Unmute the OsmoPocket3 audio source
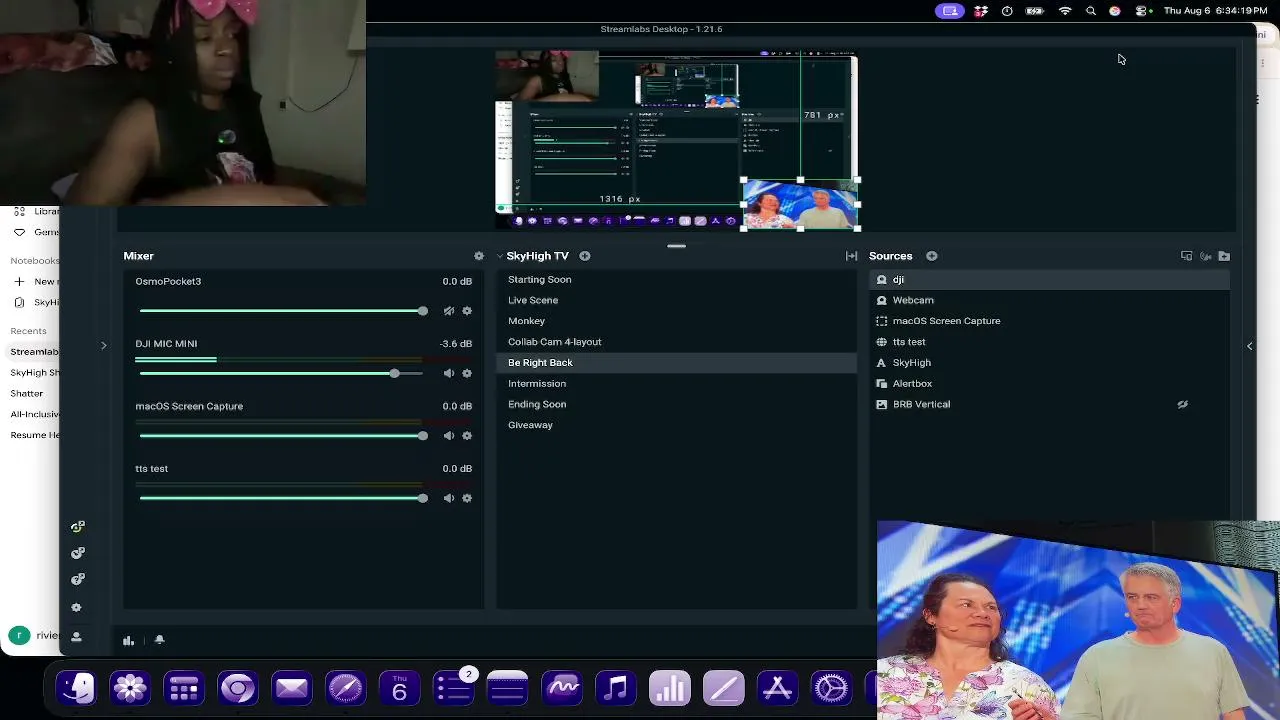 point(449,311)
